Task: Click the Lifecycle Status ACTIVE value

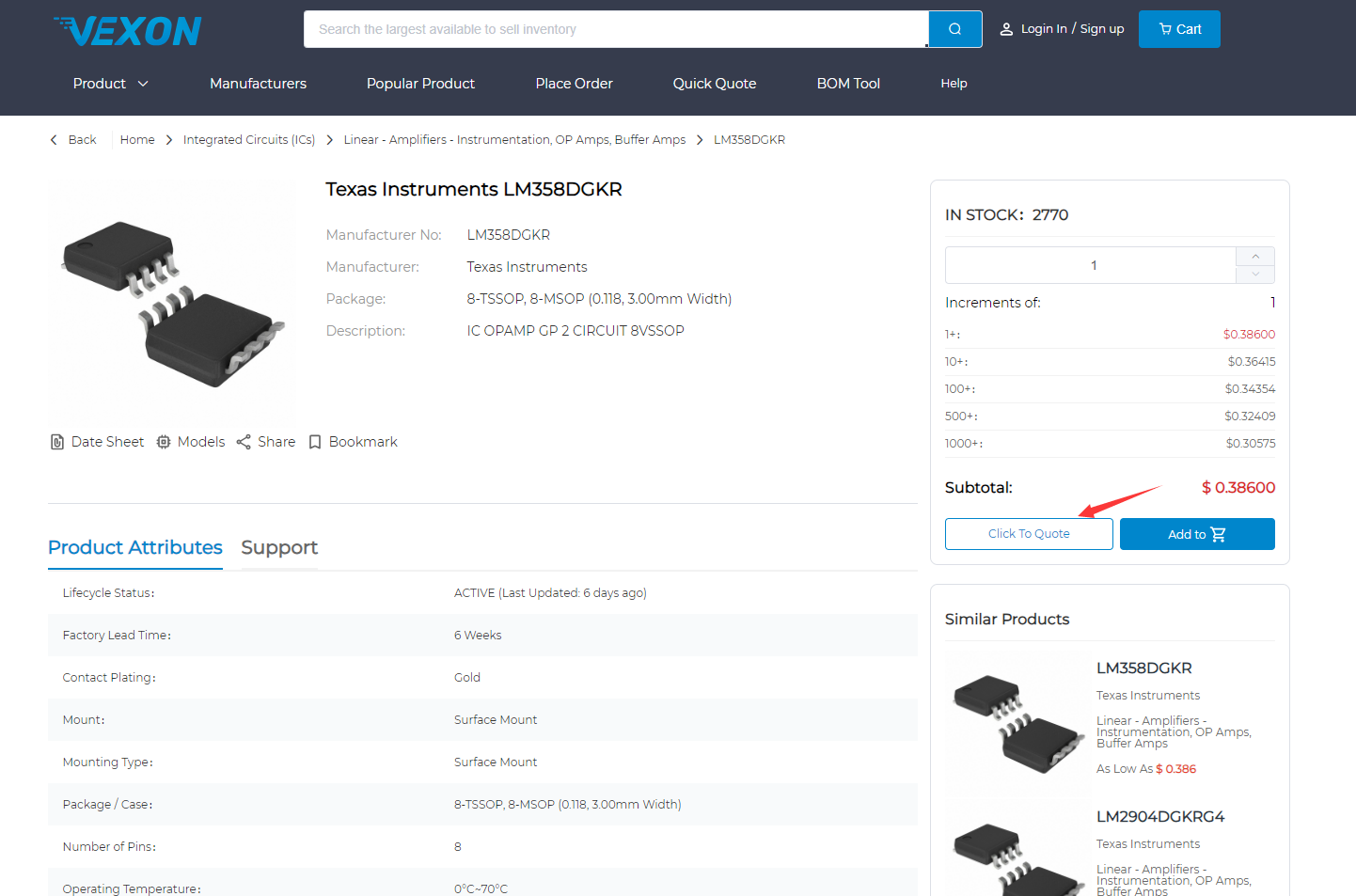Action: (x=550, y=593)
